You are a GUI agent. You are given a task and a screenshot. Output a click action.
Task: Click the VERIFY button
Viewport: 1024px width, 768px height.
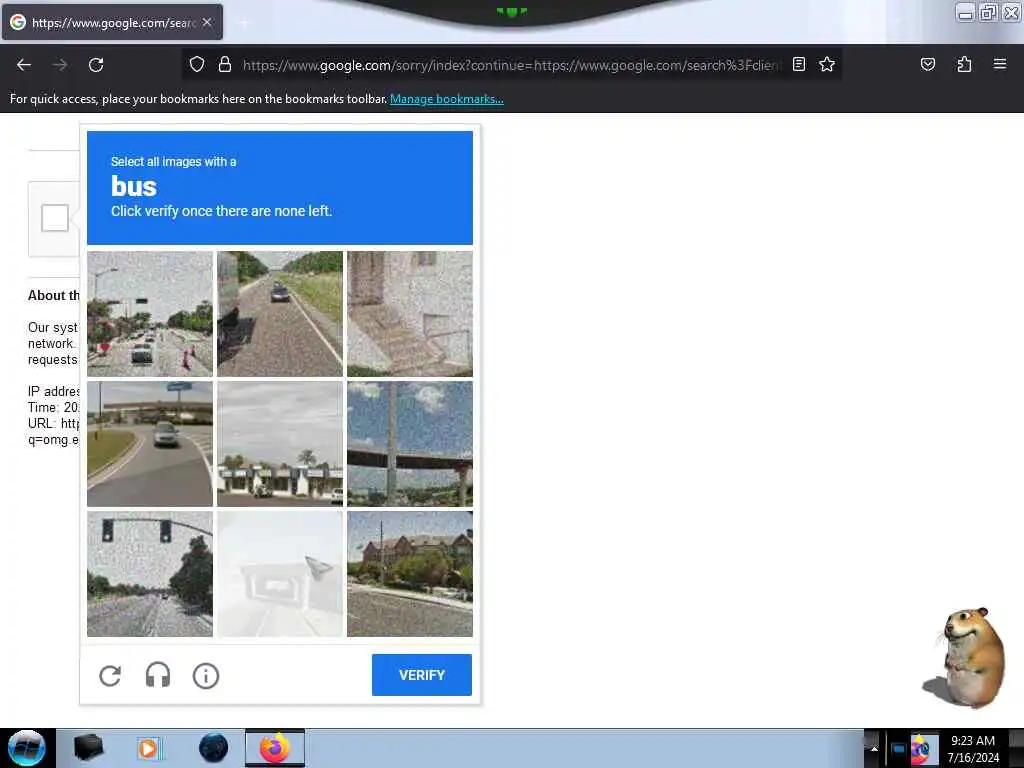pos(422,675)
